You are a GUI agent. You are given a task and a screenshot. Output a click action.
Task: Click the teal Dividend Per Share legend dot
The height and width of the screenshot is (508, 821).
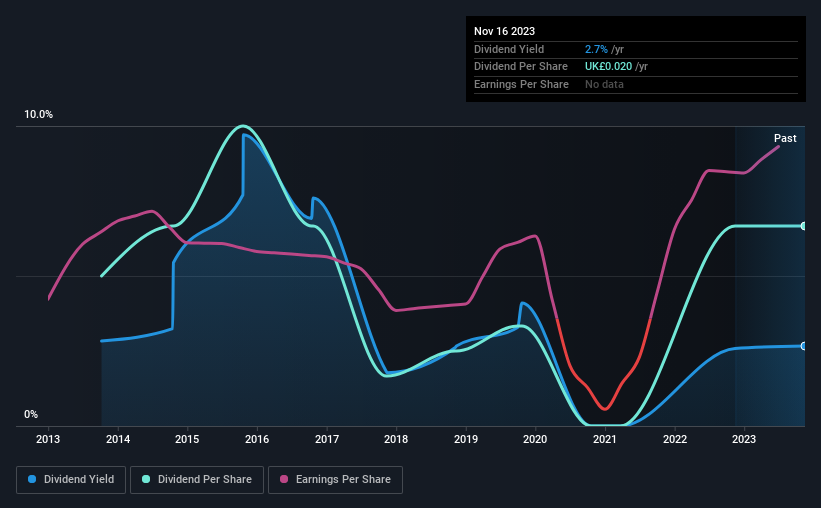(146, 479)
